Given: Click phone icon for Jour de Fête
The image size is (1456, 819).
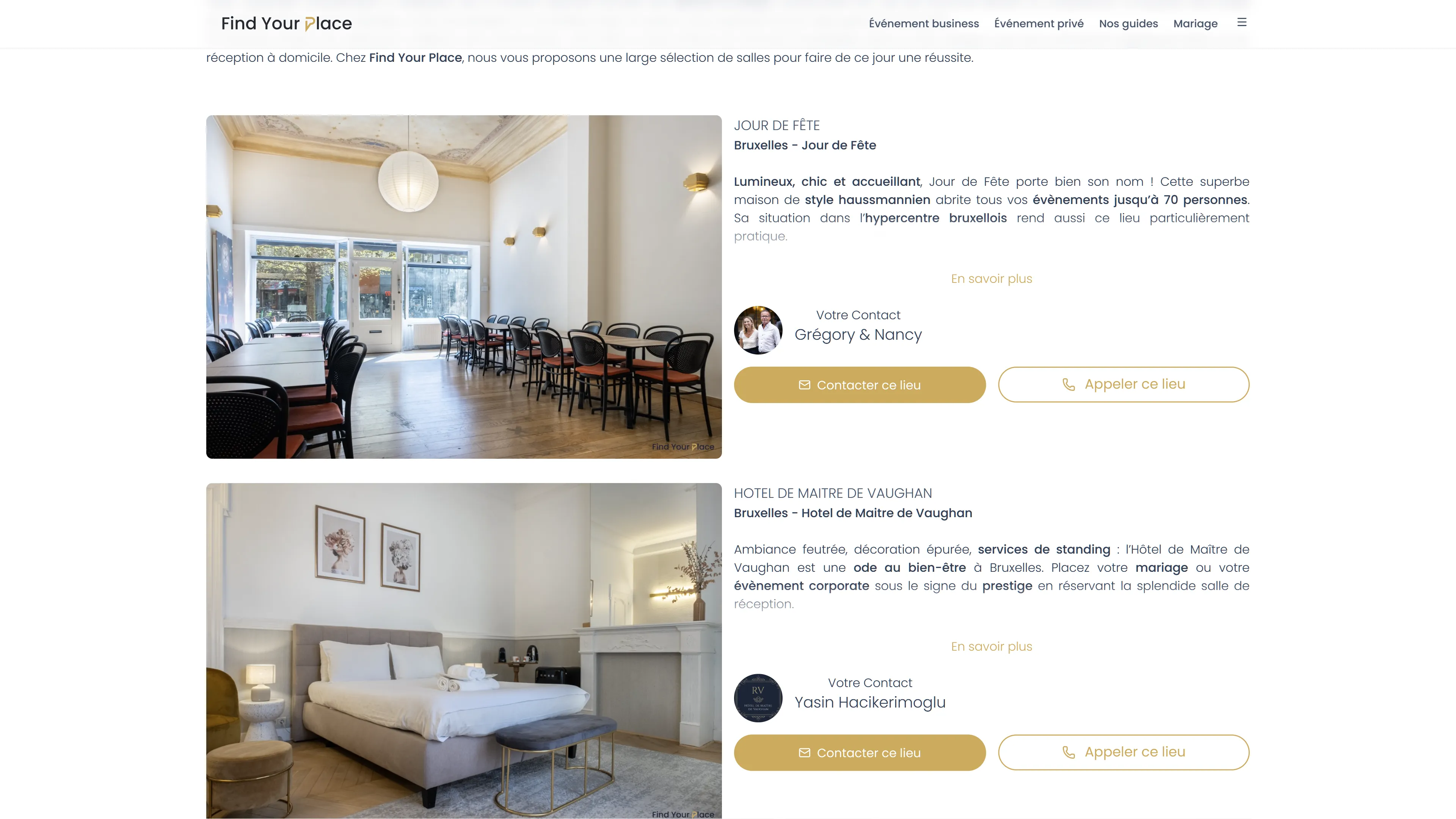Looking at the screenshot, I should (x=1068, y=384).
